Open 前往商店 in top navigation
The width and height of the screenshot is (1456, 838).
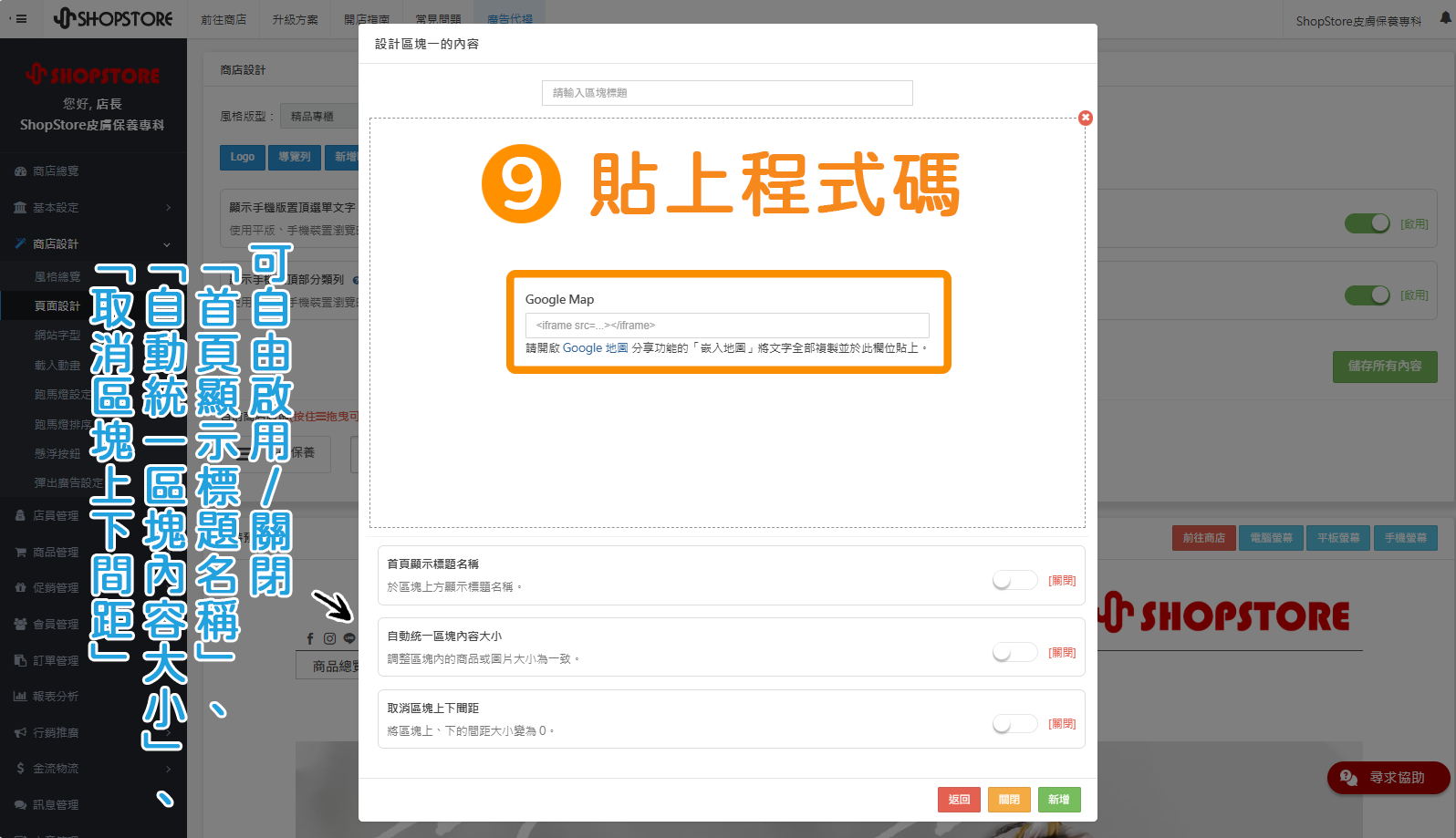coord(224,19)
